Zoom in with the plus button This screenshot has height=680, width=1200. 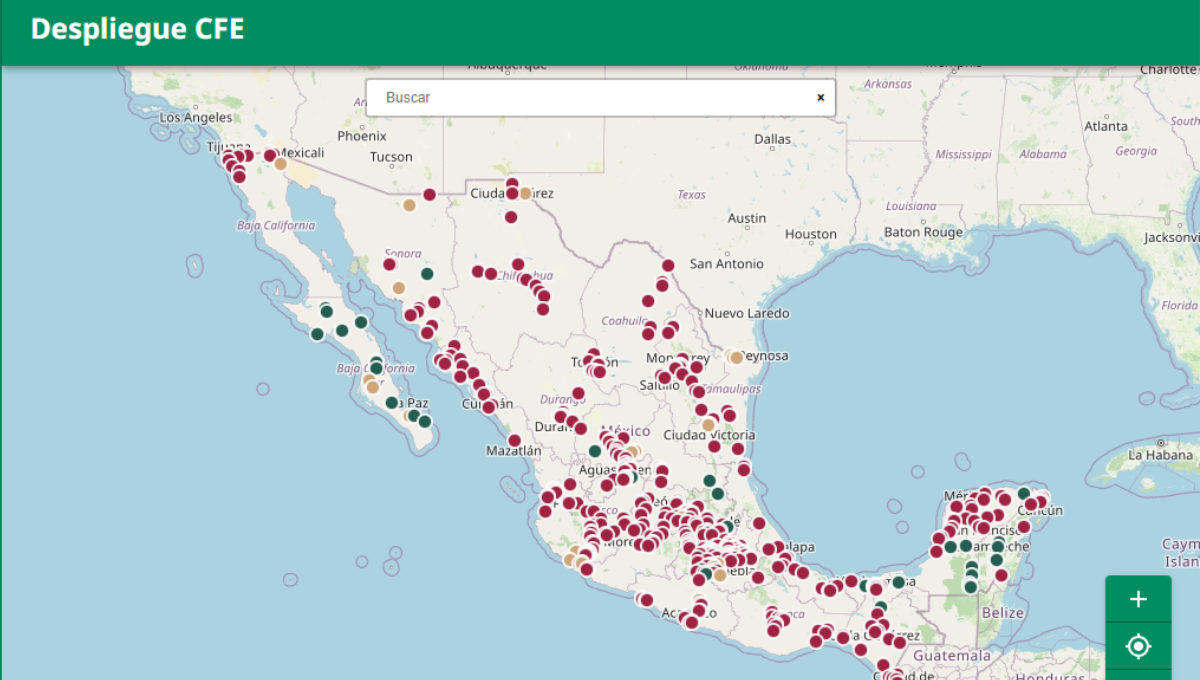pos(1138,599)
